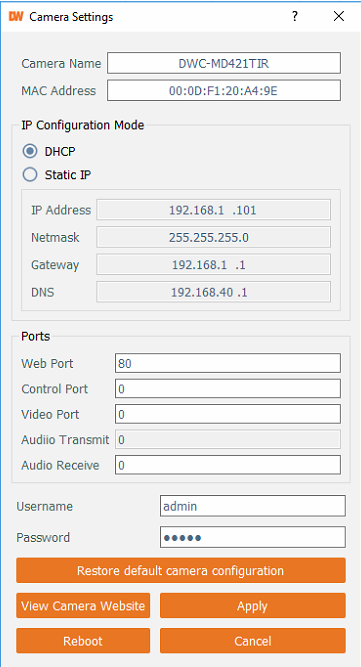Click the Video Port input box

228,414
